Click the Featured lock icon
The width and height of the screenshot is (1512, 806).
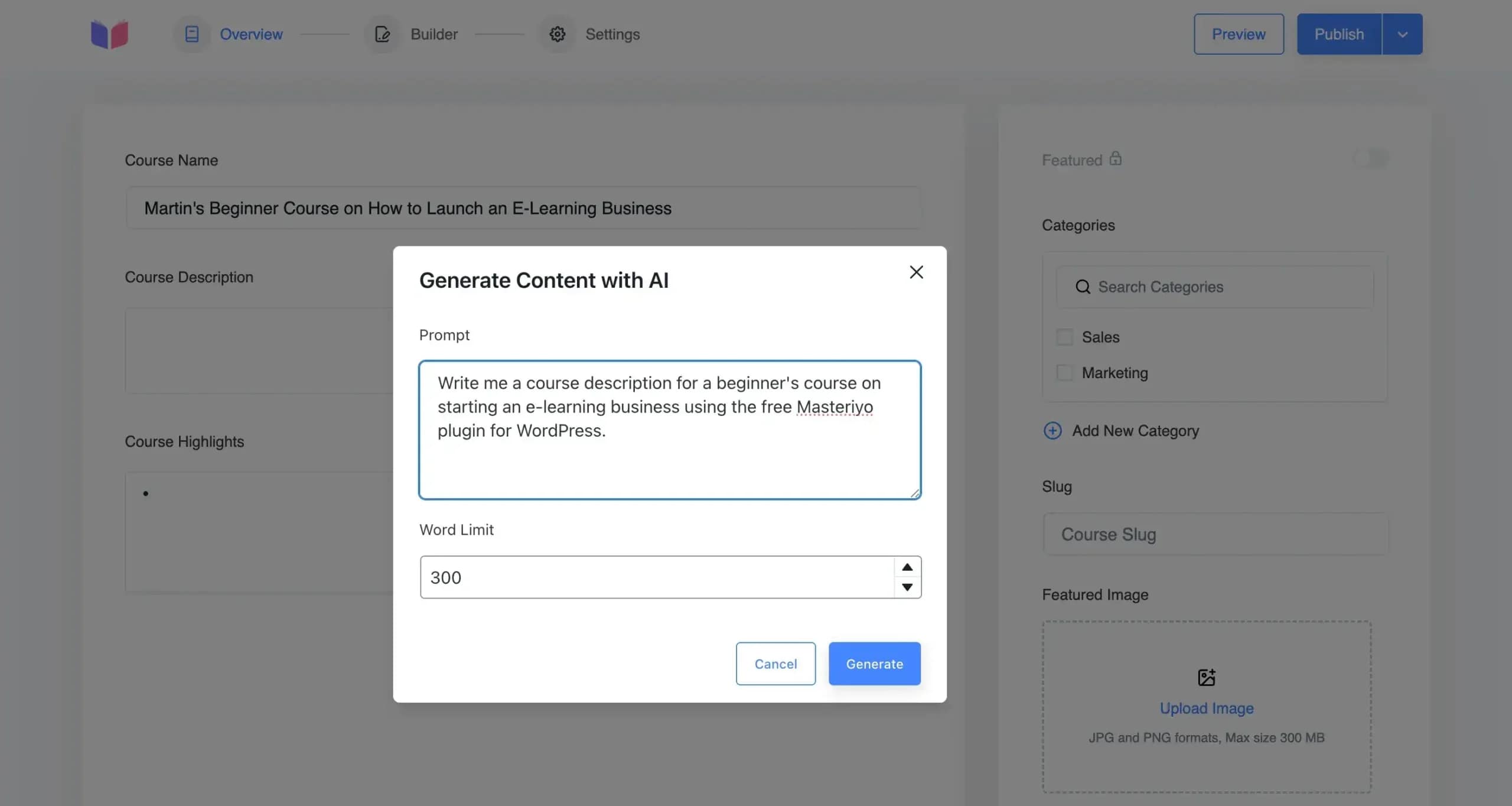point(1115,158)
